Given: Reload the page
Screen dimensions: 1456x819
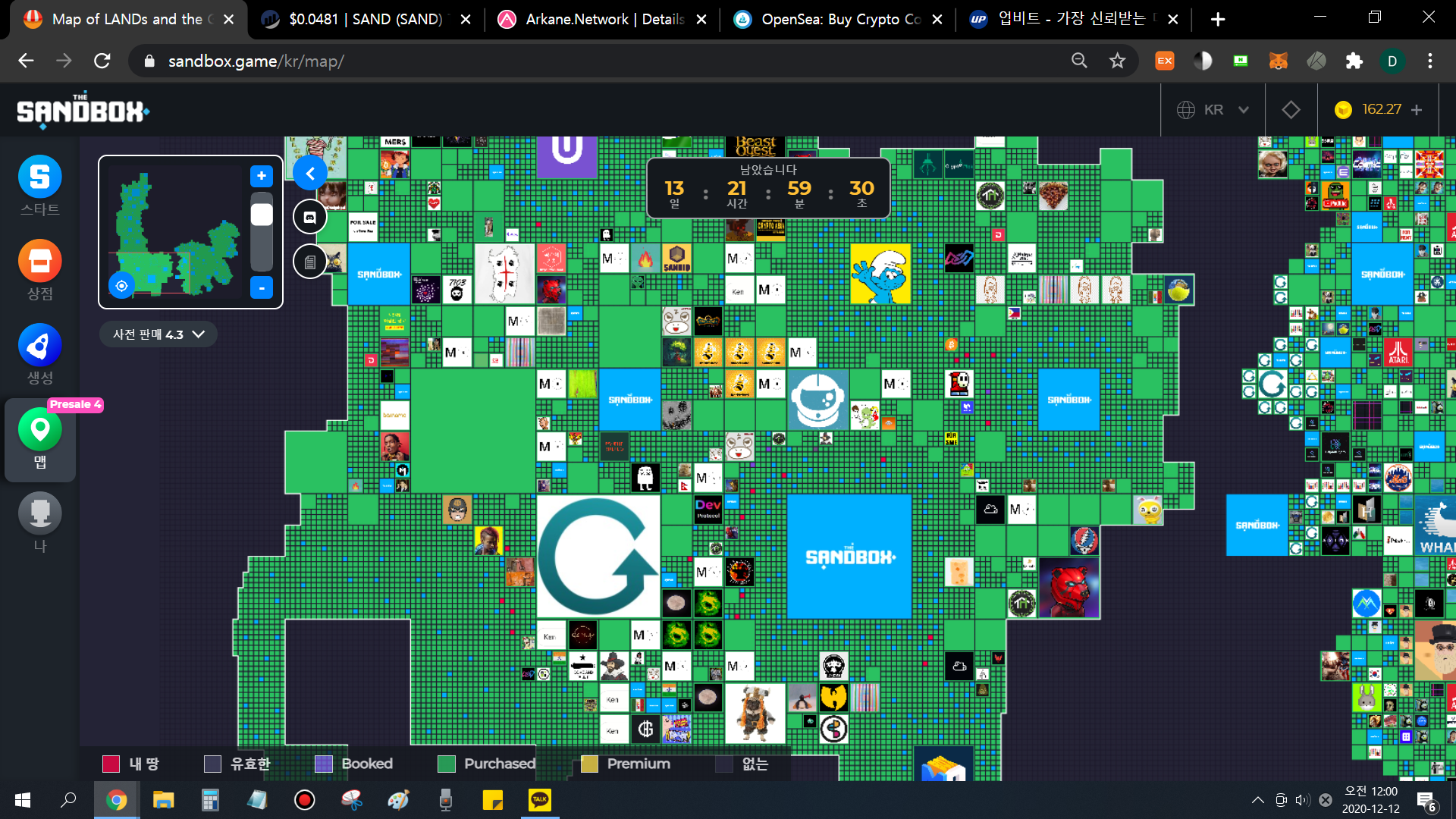Looking at the screenshot, I should (102, 61).
